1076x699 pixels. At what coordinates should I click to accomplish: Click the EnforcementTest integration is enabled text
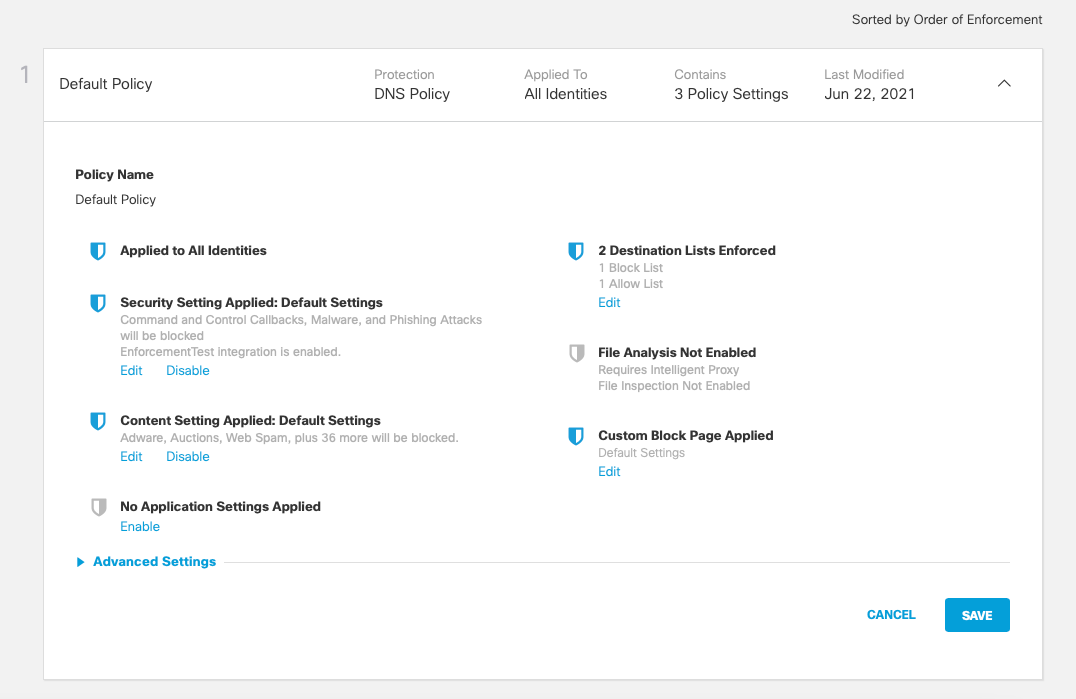point(231,352)
